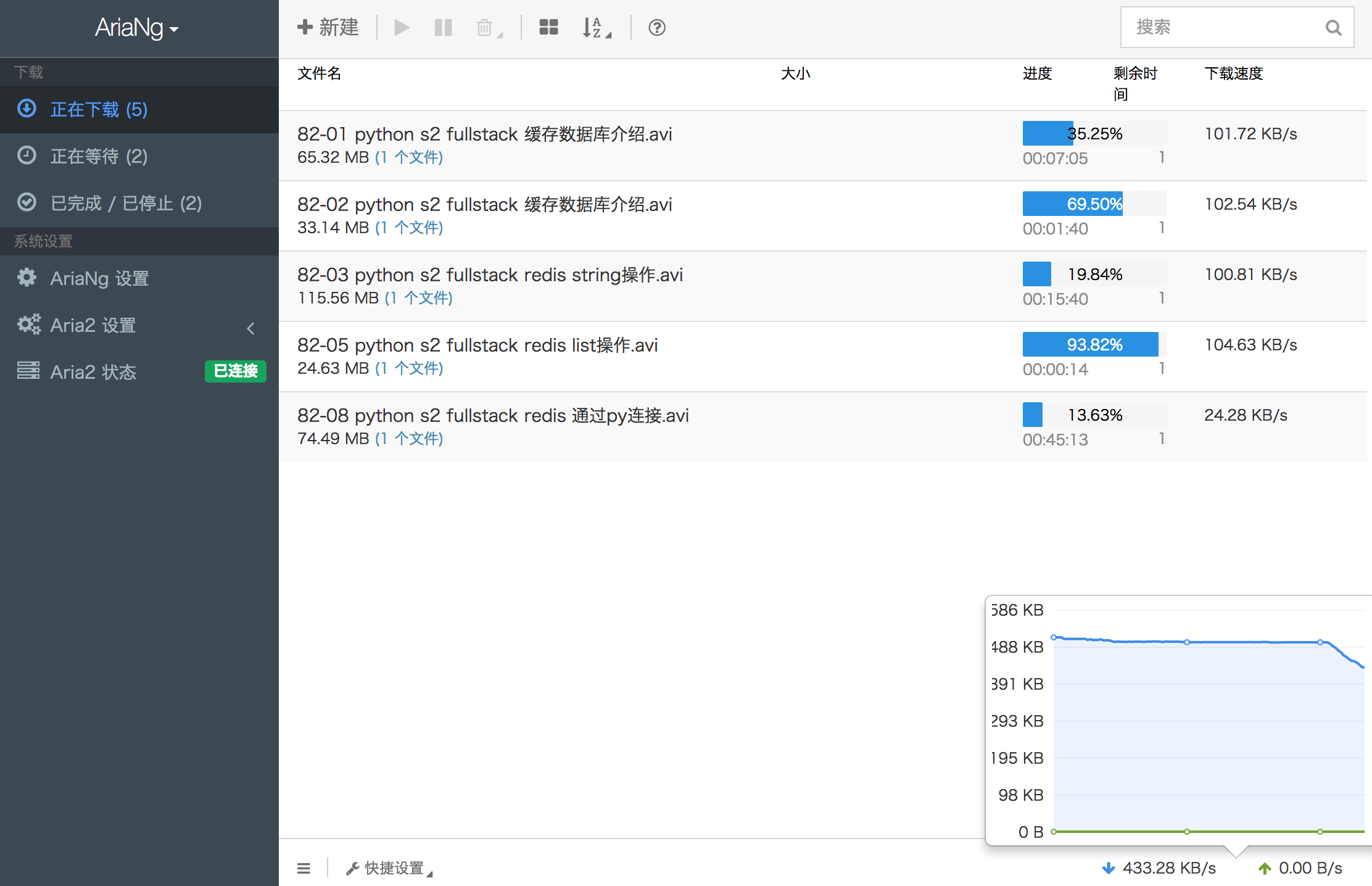Open the 快捷设置 quick settings dropdown
Screen dimensions: 1372x886
click(x=390, y=868)
